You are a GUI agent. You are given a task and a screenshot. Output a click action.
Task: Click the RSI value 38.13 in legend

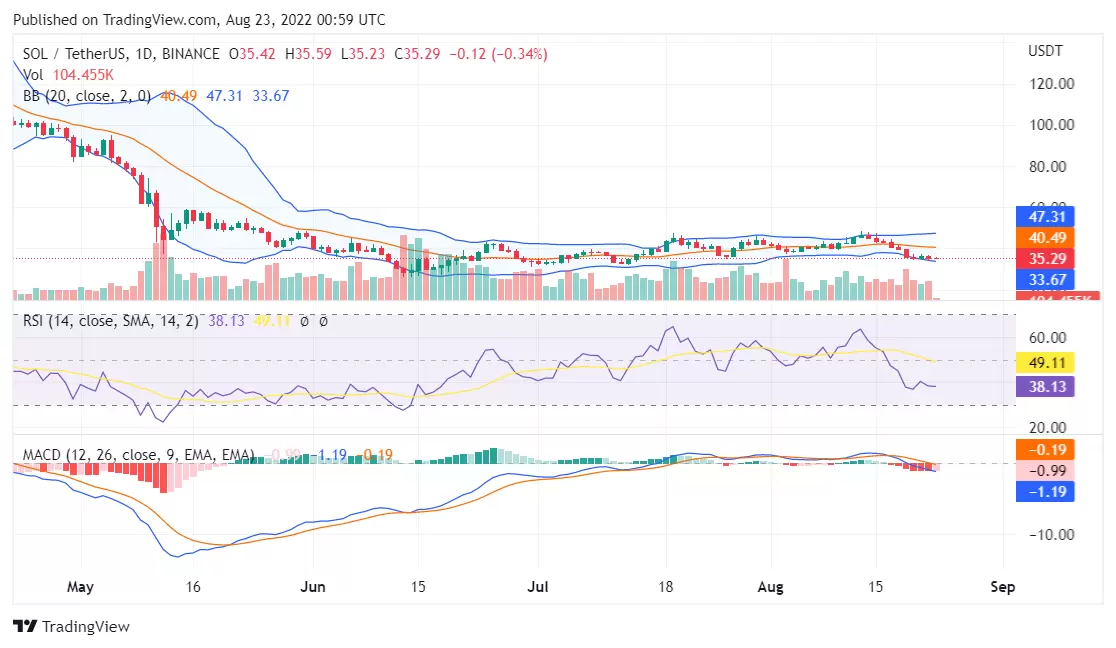tap(226, 321)
